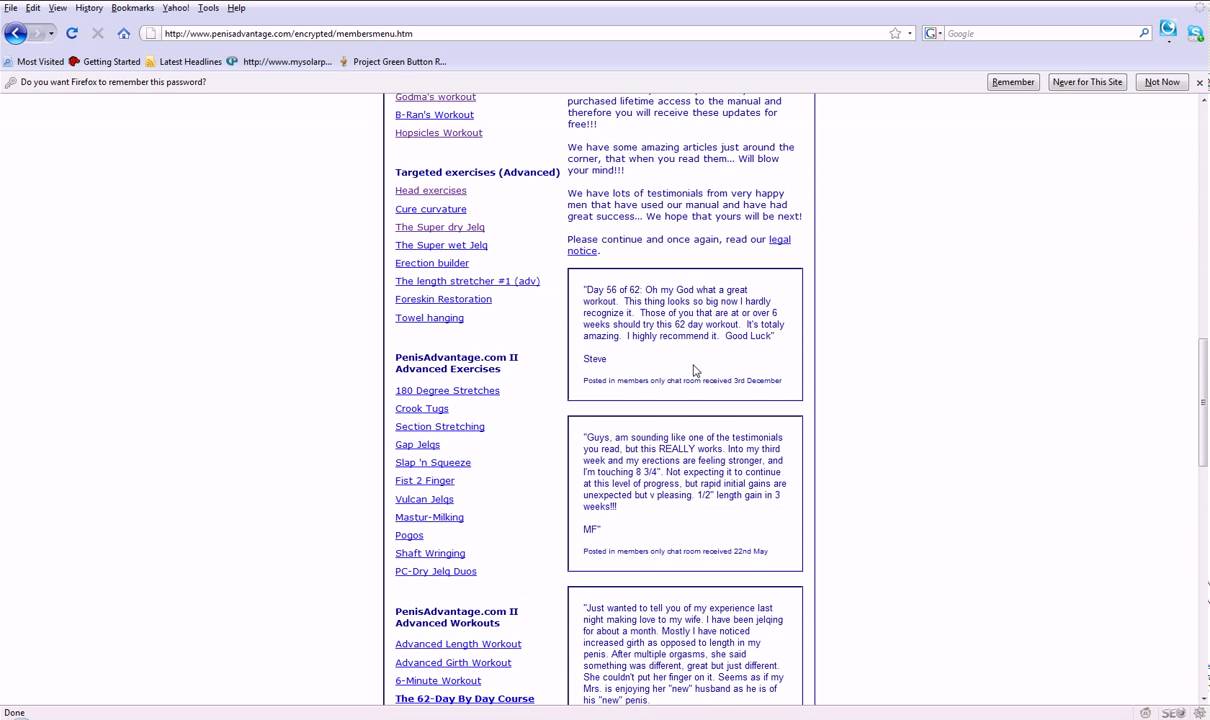
Task: Go to the Home page icon
Action: coord(124,33)
